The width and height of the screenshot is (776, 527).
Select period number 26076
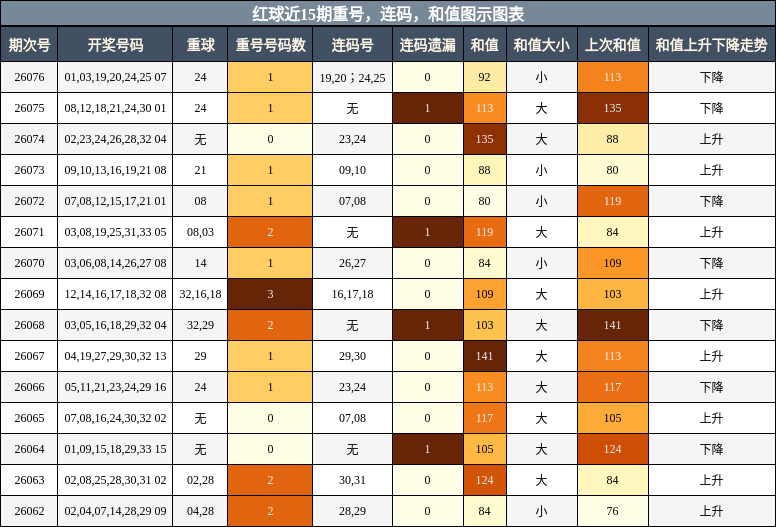tap(29, 77)
